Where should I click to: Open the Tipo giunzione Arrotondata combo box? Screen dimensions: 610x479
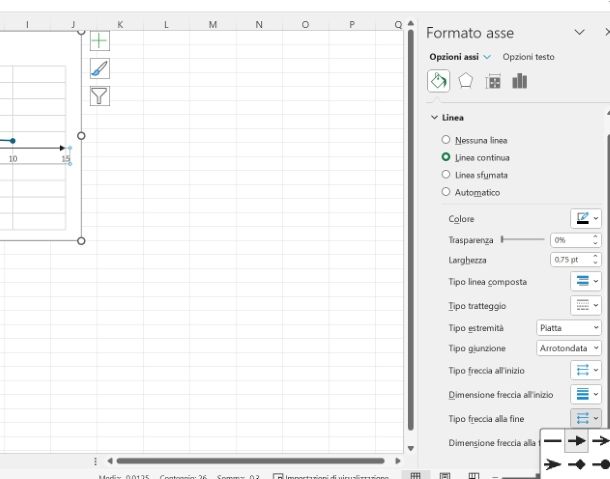(569, 348)
